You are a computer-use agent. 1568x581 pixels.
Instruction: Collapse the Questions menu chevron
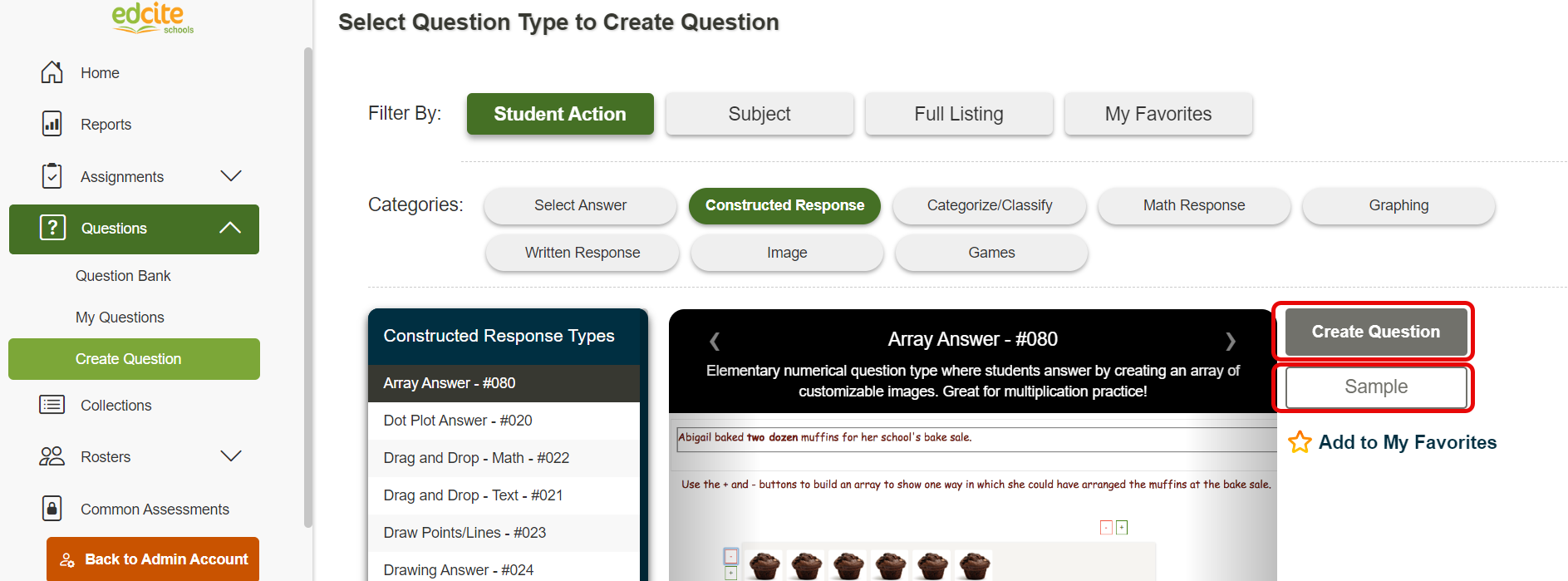(230, 228)
